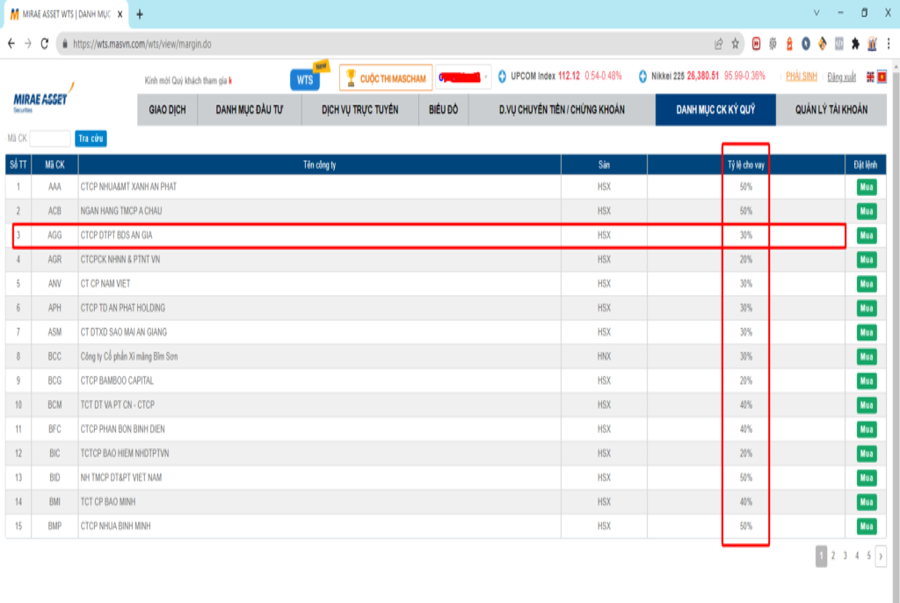Go to page 2 of the list
The width and height of the screenshot is (900, 603).
click(x=832, y=556)
